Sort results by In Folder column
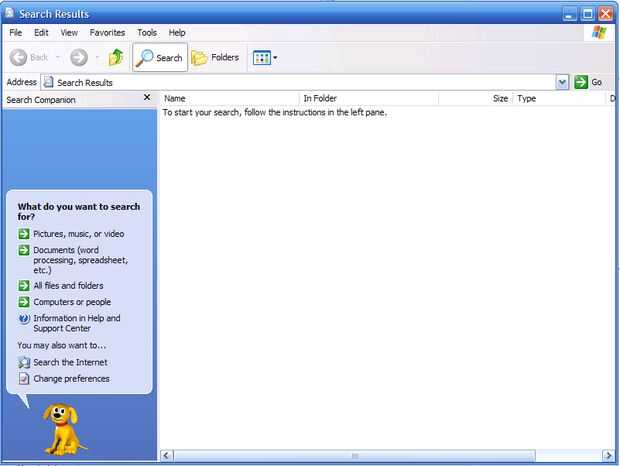 369,98
